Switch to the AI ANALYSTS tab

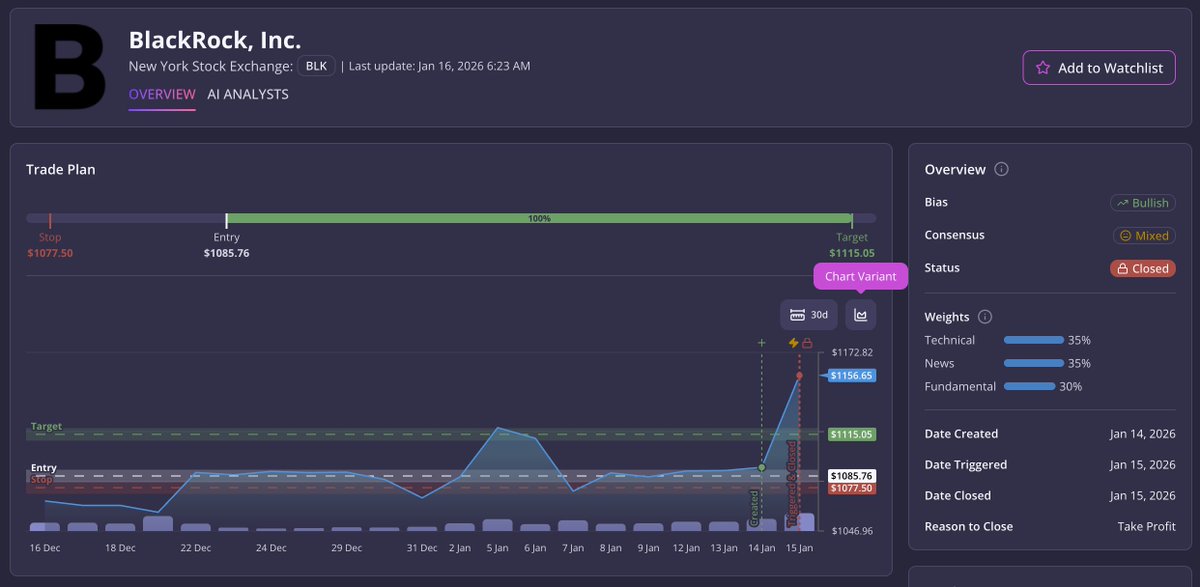248,94
